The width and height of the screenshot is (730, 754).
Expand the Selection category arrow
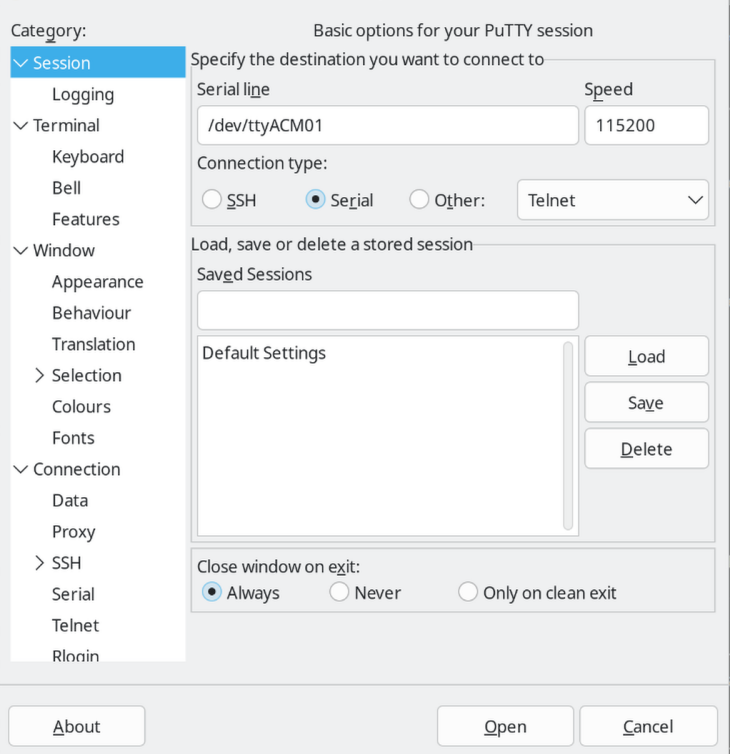(x=40, y=376)
